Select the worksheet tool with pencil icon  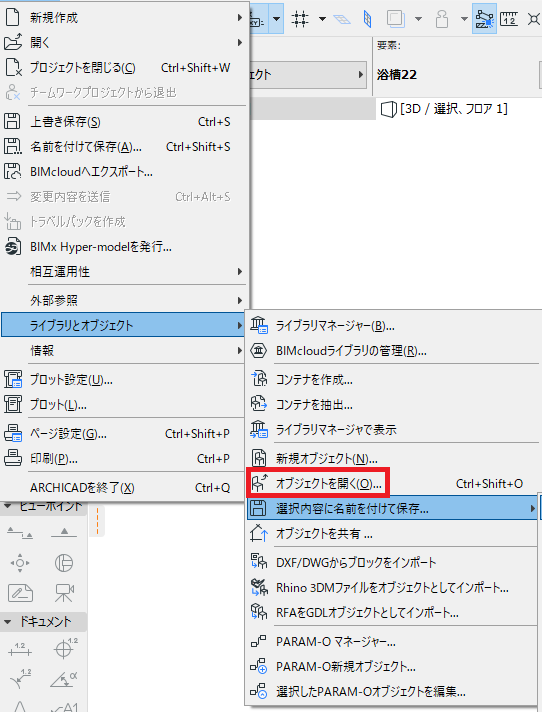coord(20,593)
